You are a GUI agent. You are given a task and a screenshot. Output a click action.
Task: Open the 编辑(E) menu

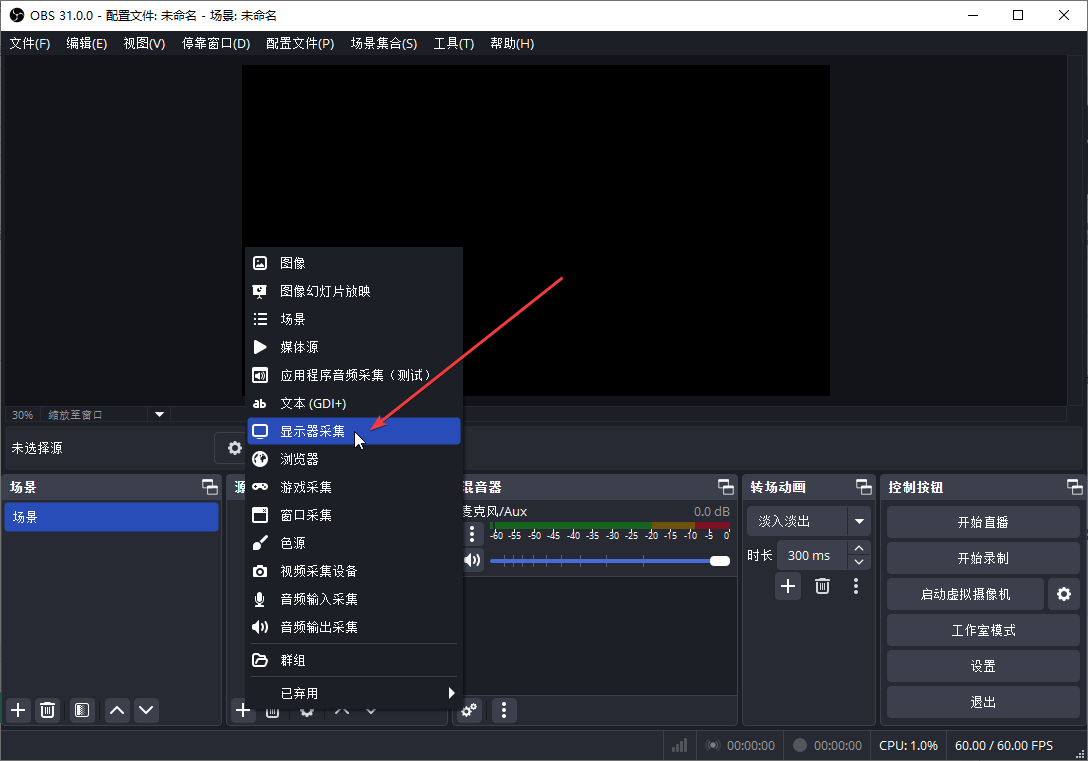(x=87, y=44)
